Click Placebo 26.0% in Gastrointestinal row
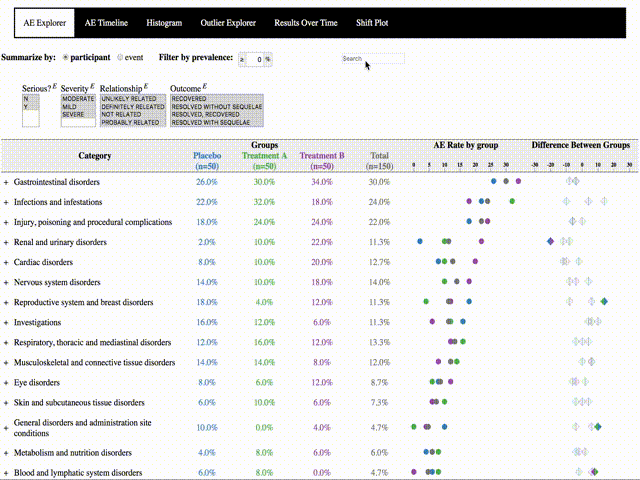The height and width of the screenshot is (480, 640). pos(207,182)
